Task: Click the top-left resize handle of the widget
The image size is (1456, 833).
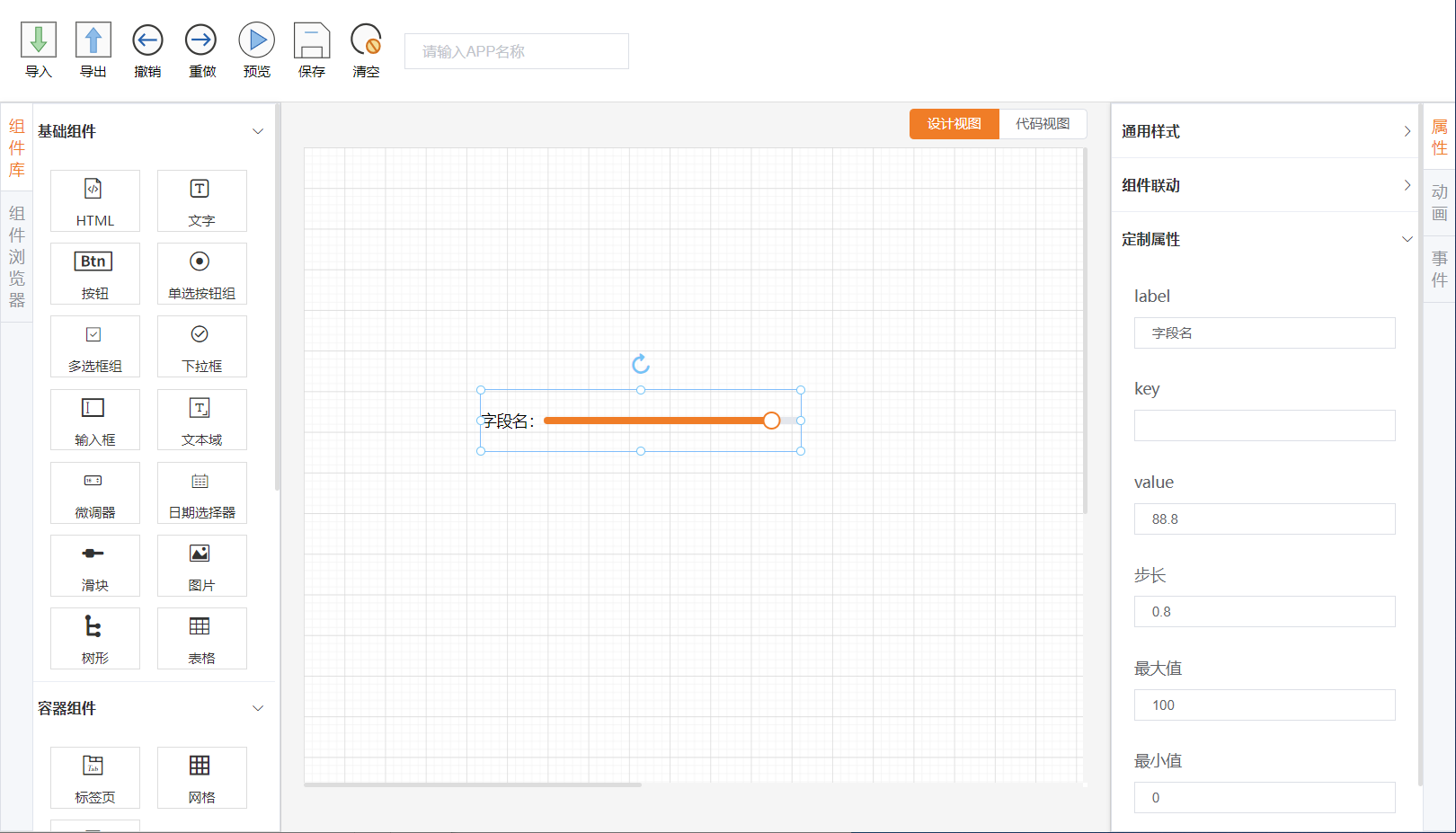Action: (x=481, y=390)
